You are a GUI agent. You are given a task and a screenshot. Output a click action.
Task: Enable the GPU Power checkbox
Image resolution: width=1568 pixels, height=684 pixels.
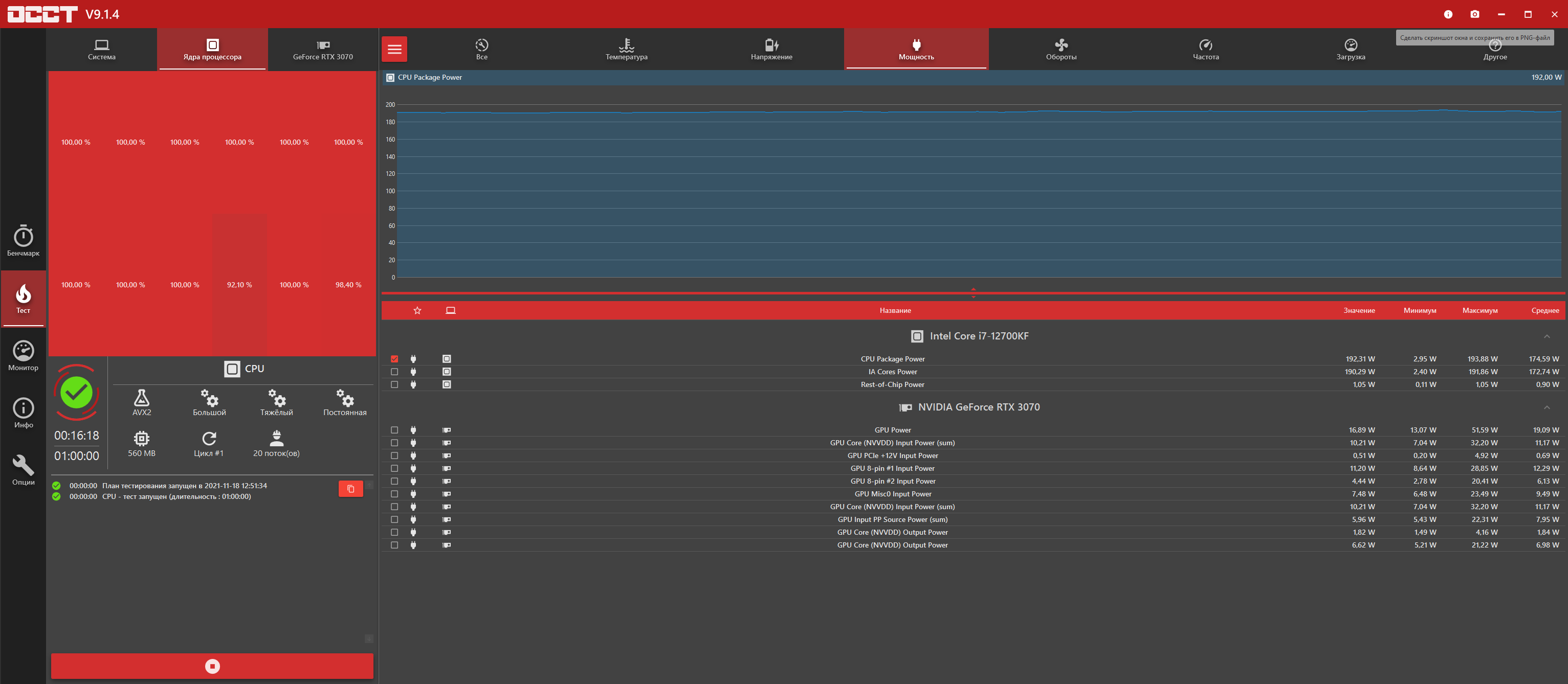[394, 430]
